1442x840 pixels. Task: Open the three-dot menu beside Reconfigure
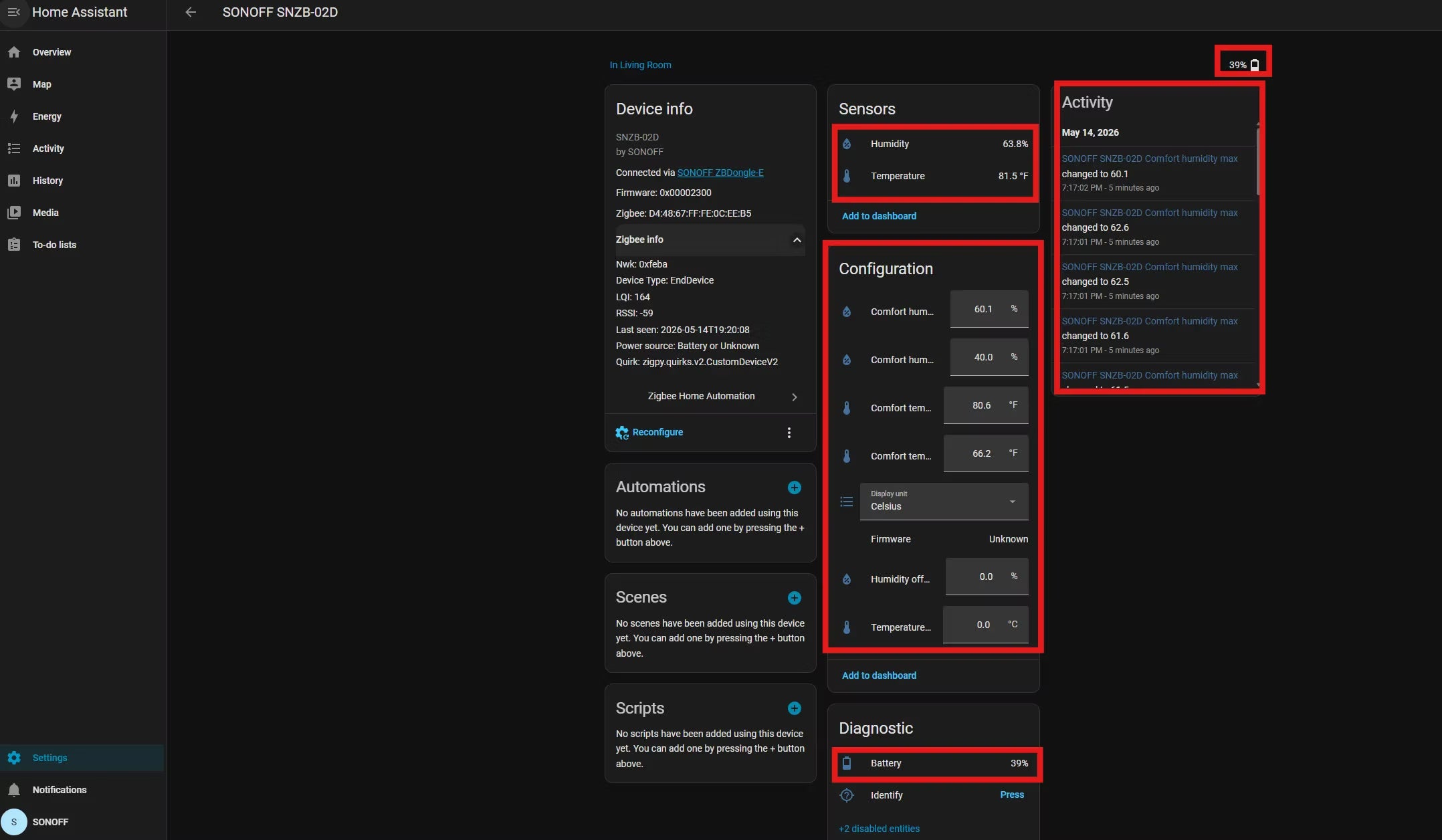pos(789,433)
